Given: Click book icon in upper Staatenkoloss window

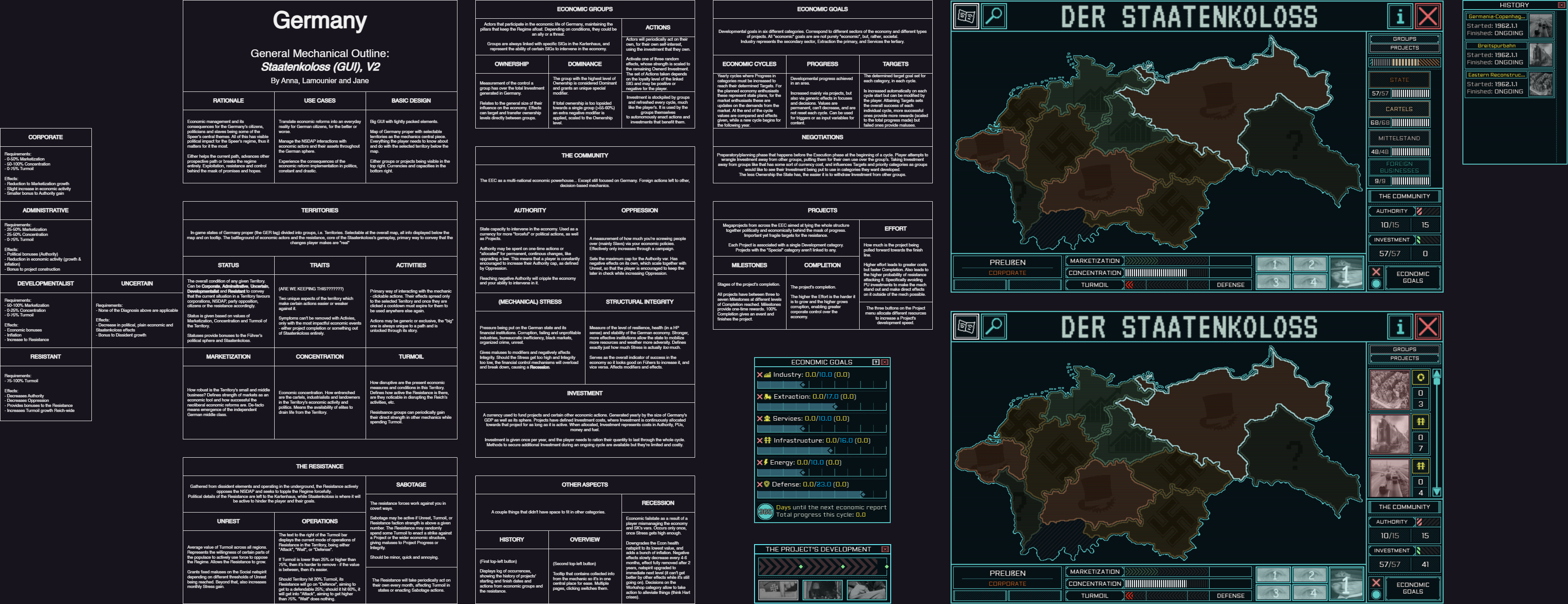Looking at the screenshot, I should pos(966,16).
